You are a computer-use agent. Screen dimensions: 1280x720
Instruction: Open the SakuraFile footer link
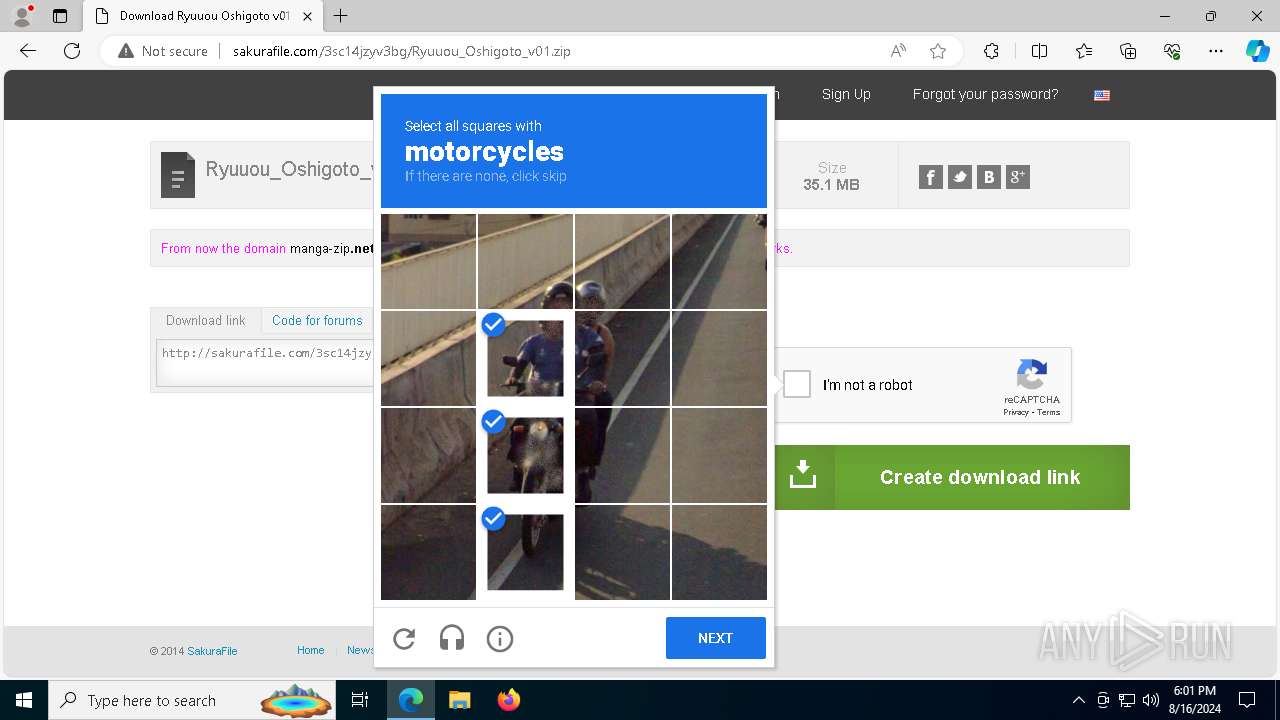pos(212,651)
